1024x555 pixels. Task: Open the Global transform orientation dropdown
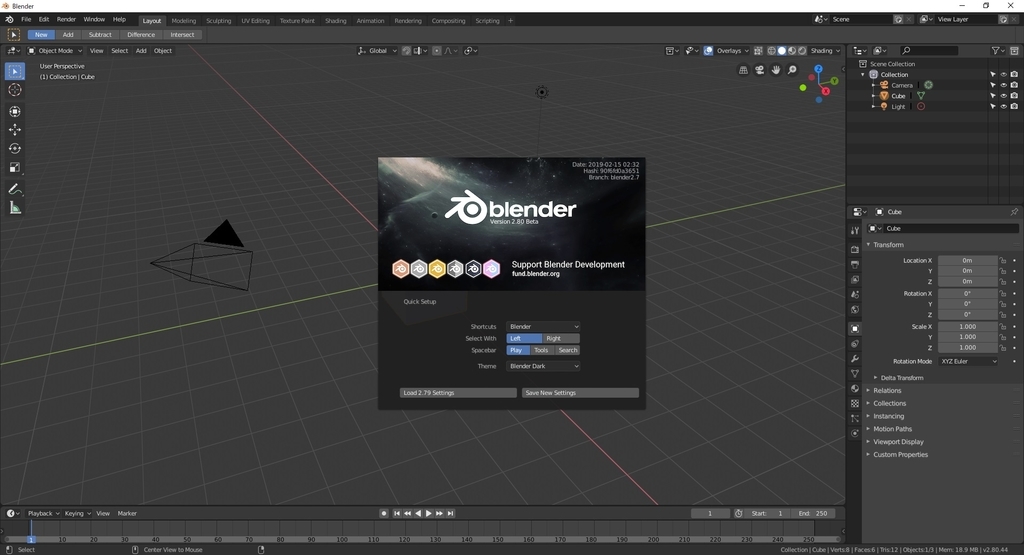point(377,50)
